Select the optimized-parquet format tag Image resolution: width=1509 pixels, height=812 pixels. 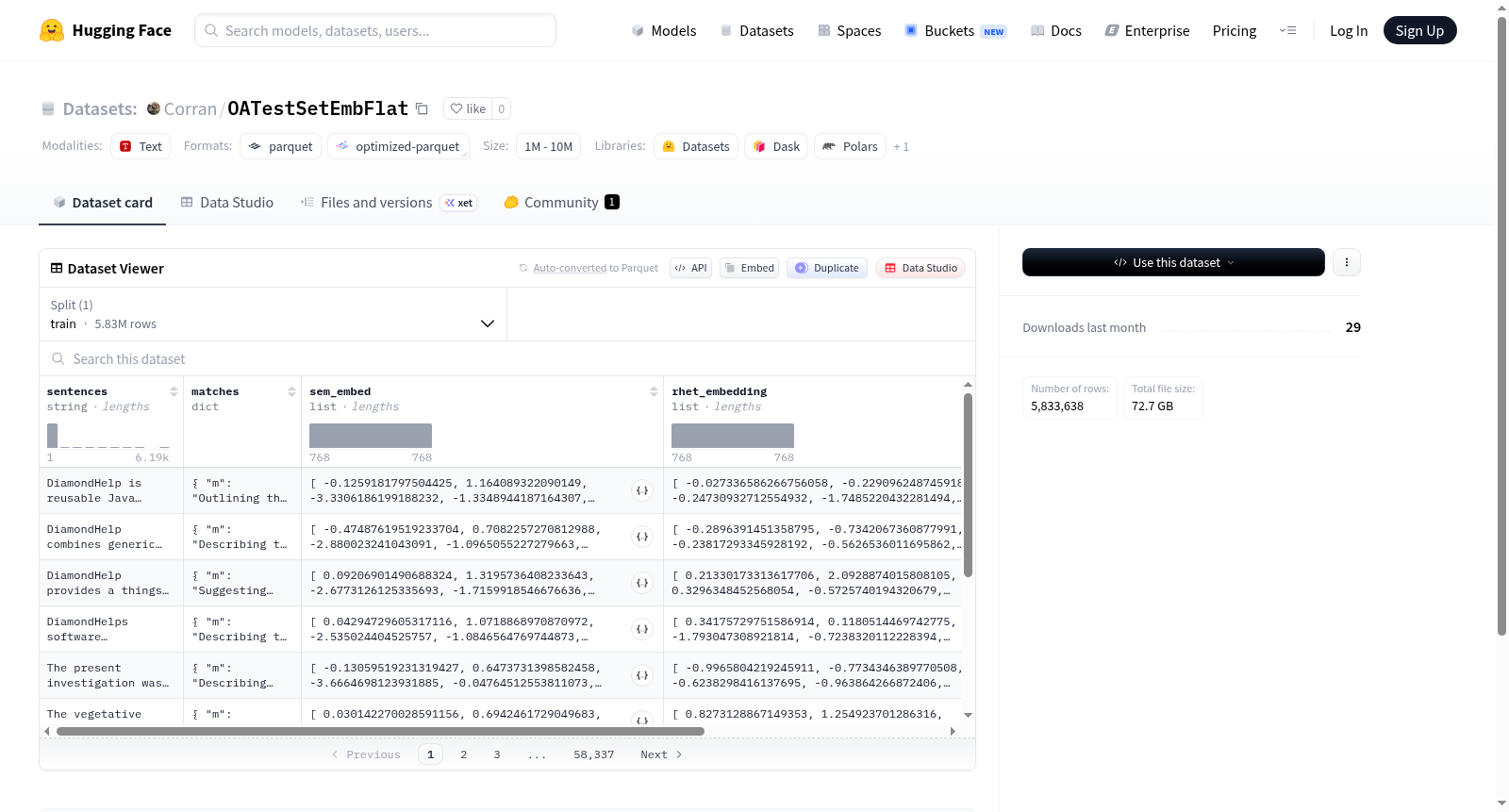point(398,146)
